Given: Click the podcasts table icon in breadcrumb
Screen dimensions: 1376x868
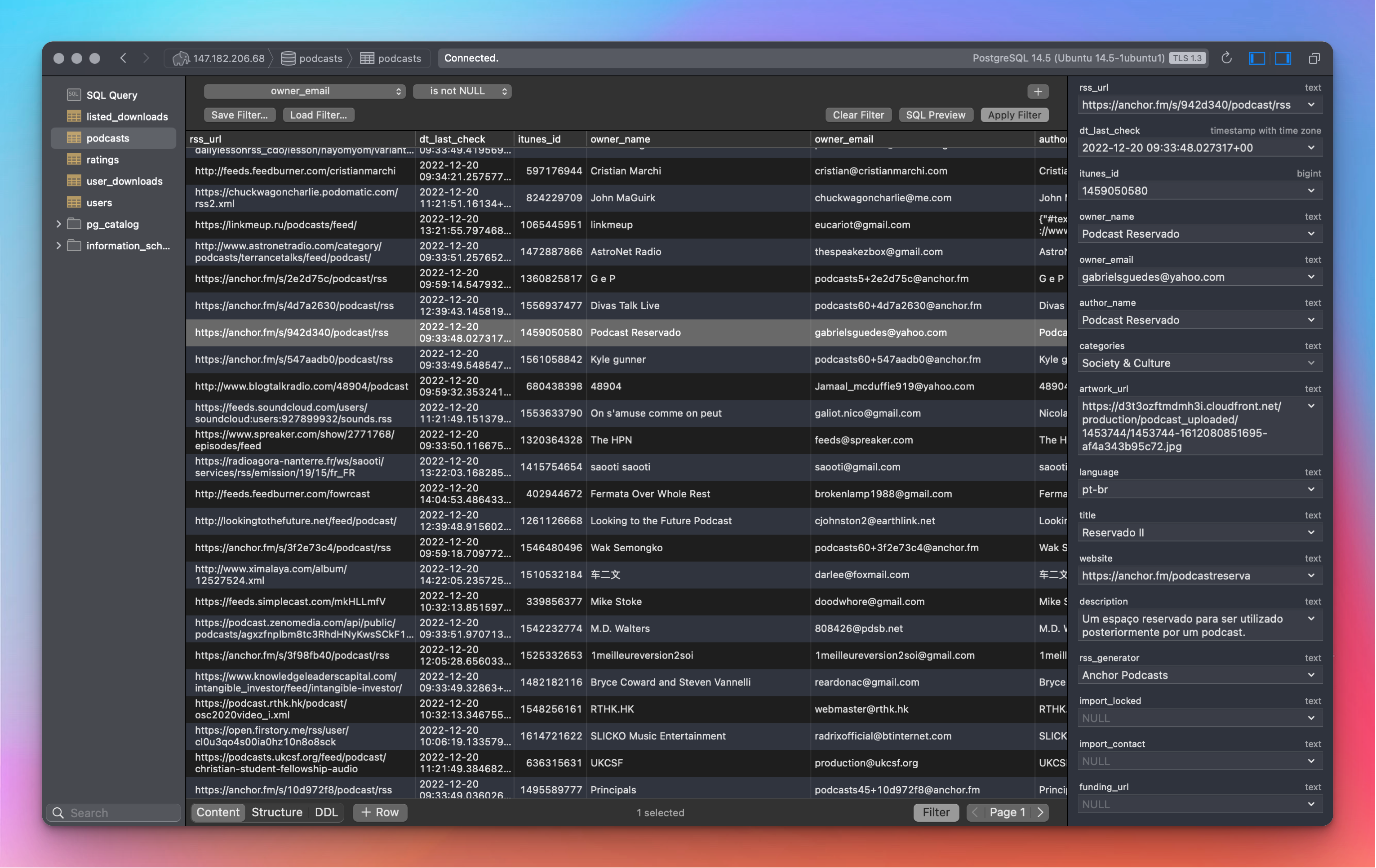Looking at the screenshot, I should (367, 58).
